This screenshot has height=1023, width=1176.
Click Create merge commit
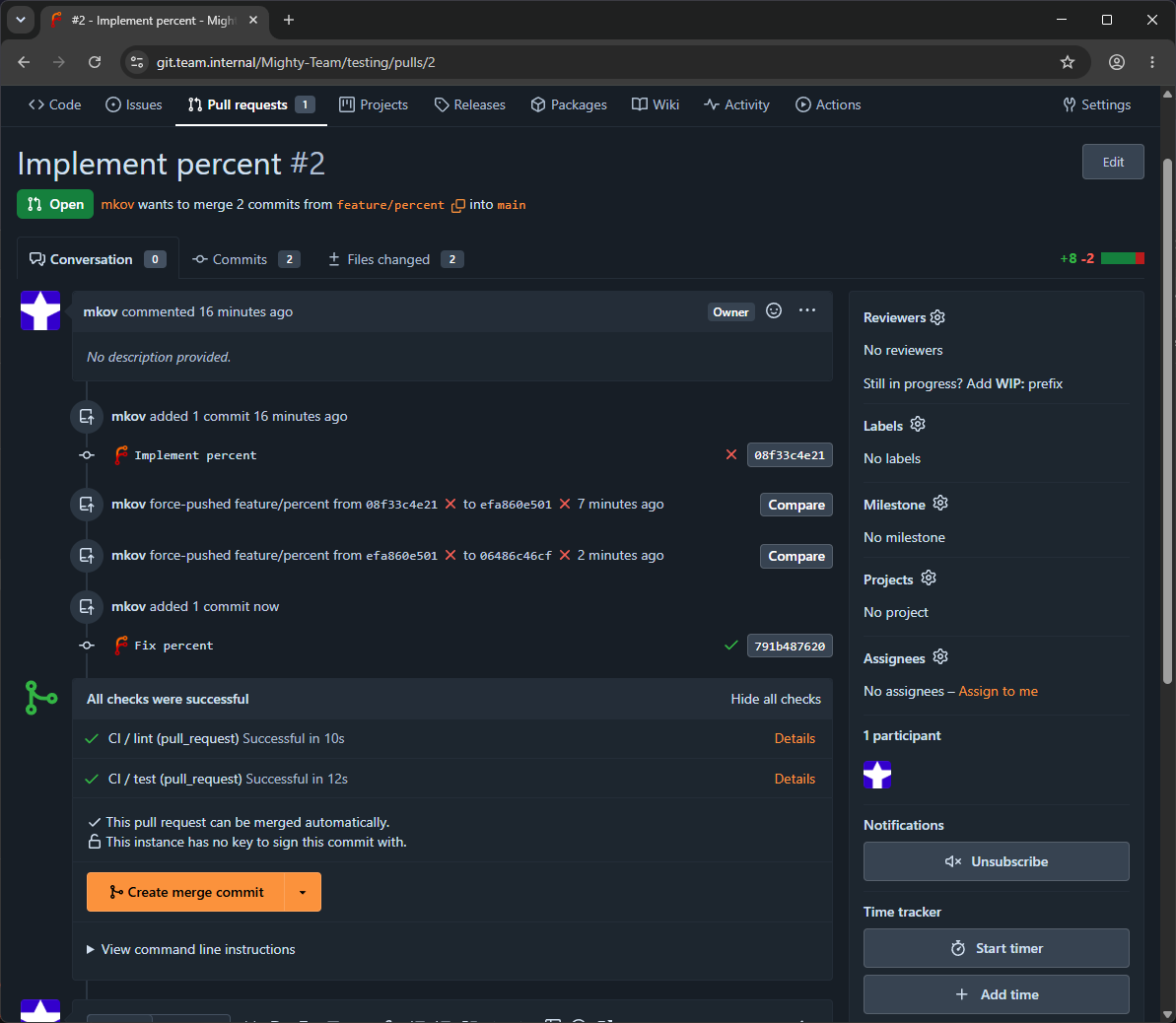[x=186, y=892]
